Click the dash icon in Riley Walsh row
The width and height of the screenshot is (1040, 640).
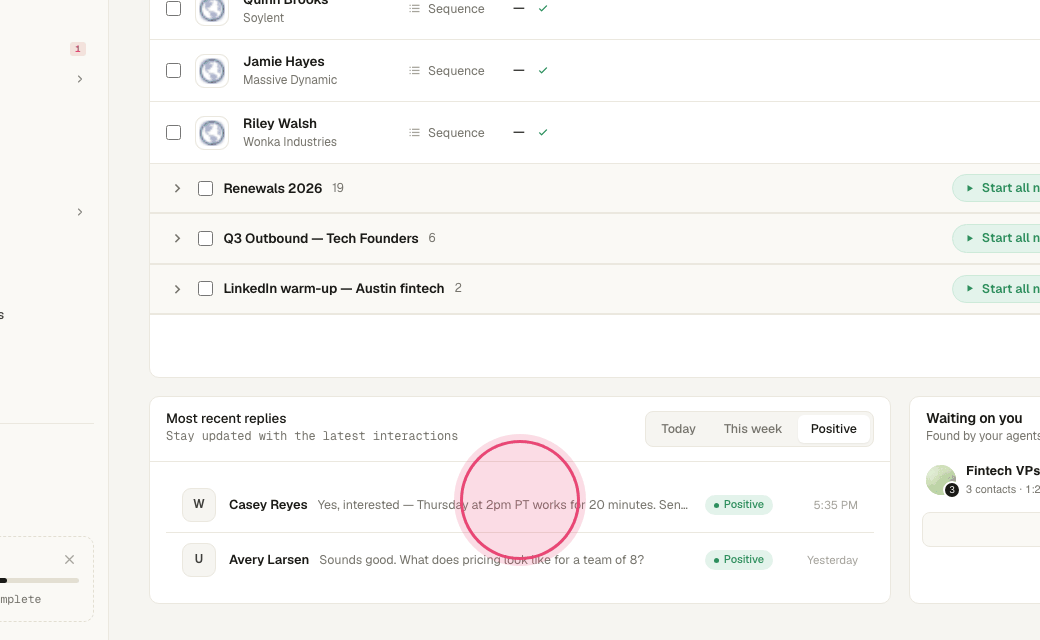click(x=519, y=133)
